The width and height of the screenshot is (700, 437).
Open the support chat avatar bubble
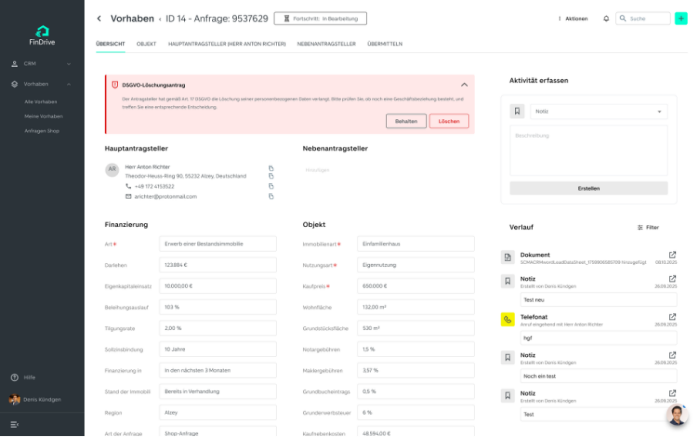678,416
